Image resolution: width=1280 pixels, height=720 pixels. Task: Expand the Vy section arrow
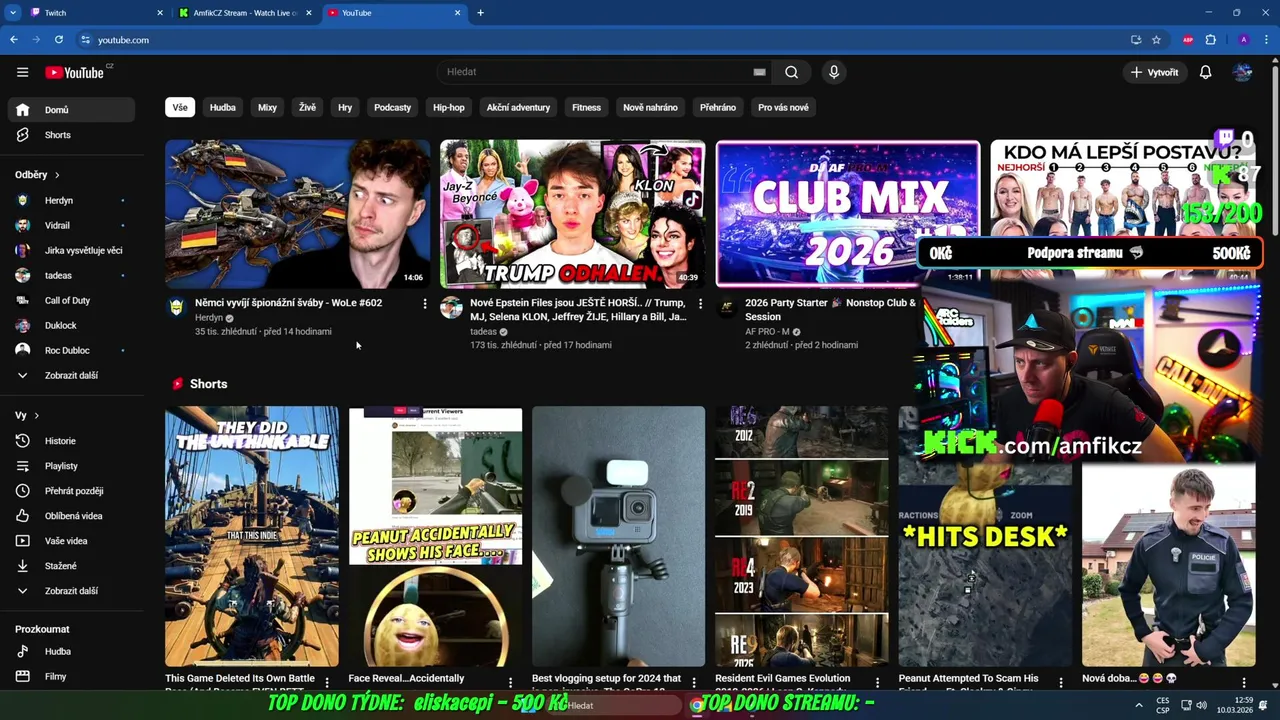37,415
